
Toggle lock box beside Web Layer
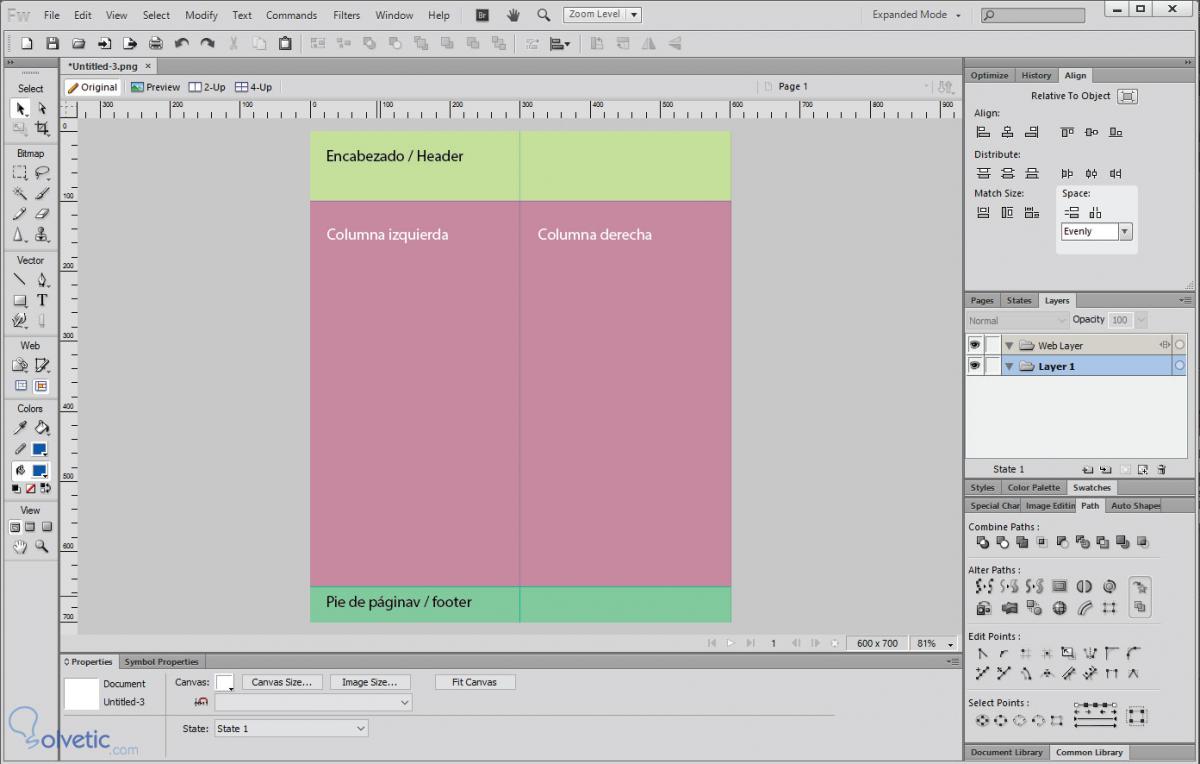(993, 345)
